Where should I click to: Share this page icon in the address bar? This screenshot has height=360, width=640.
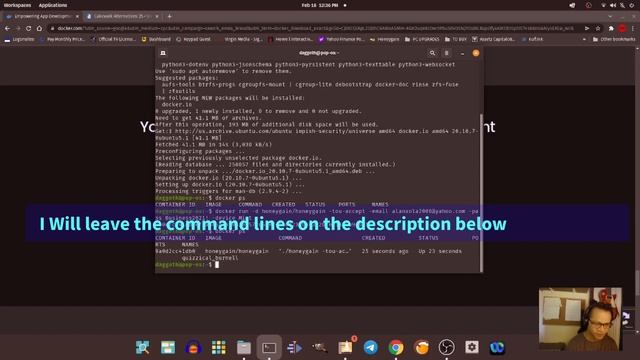coord(587,28)
